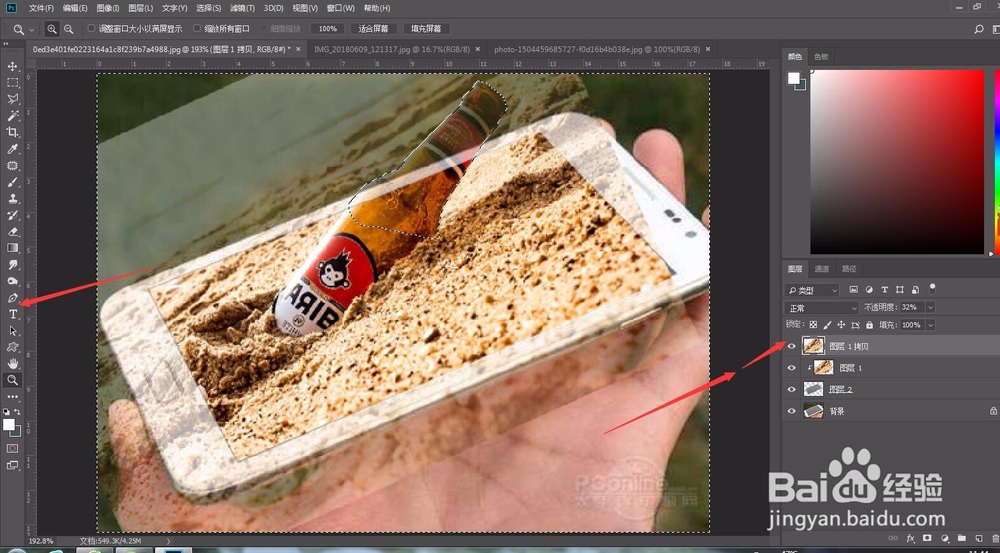Toggle filter for pixel layers
Image resolution: width=1000 pixels, height=553 pixels.
pyautogui.click(x=853, y=290)
